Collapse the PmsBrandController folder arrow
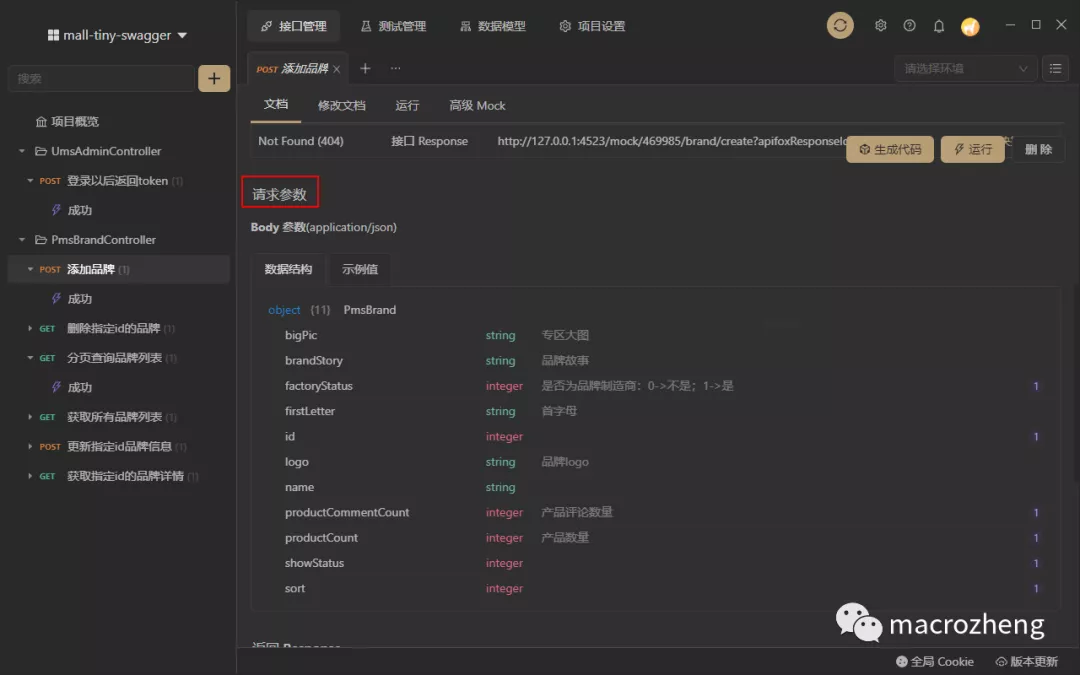The height and width of the screenshot is (675, 1080). tap(22, 240)
